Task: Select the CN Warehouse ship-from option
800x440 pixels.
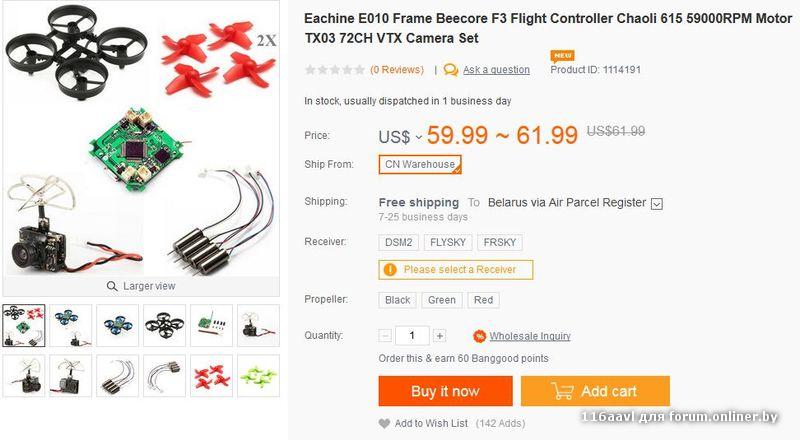Action: click(420, 164)
